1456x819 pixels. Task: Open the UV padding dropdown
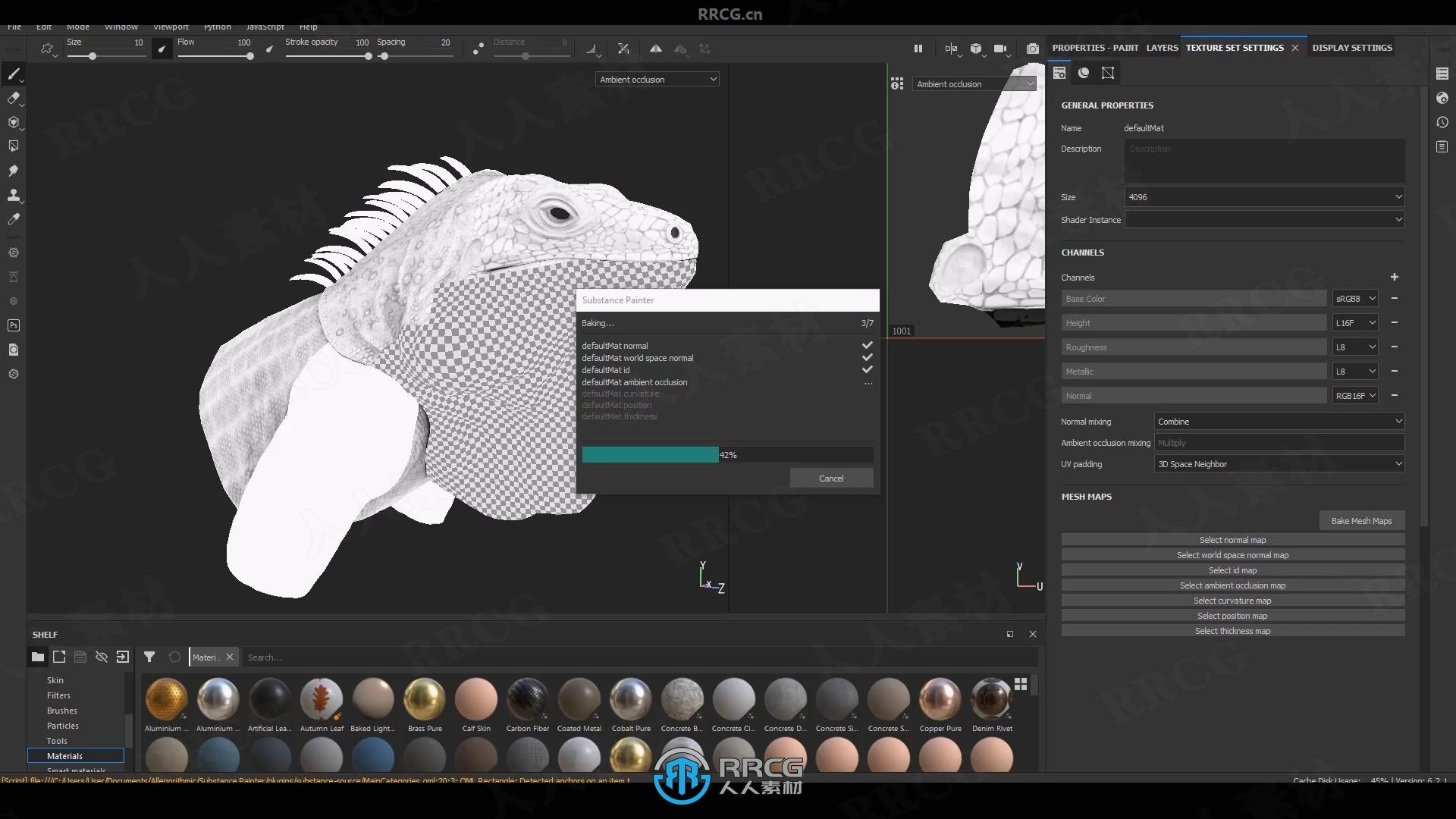(x=1279, y=464)
